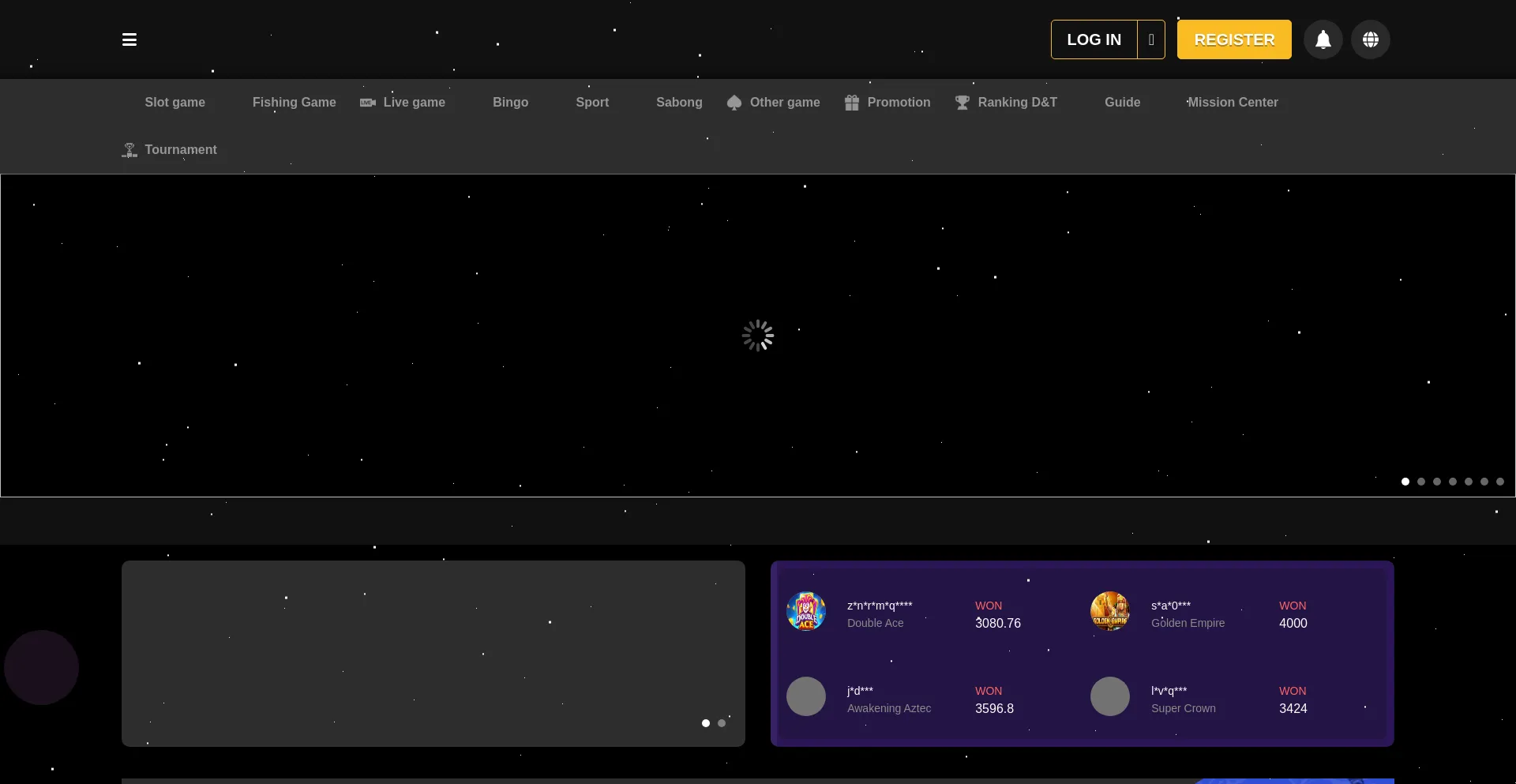1516x784 pixels.
Task: Select first dot of small carousel
Action: pyautogui.click(x=706, y=723)
